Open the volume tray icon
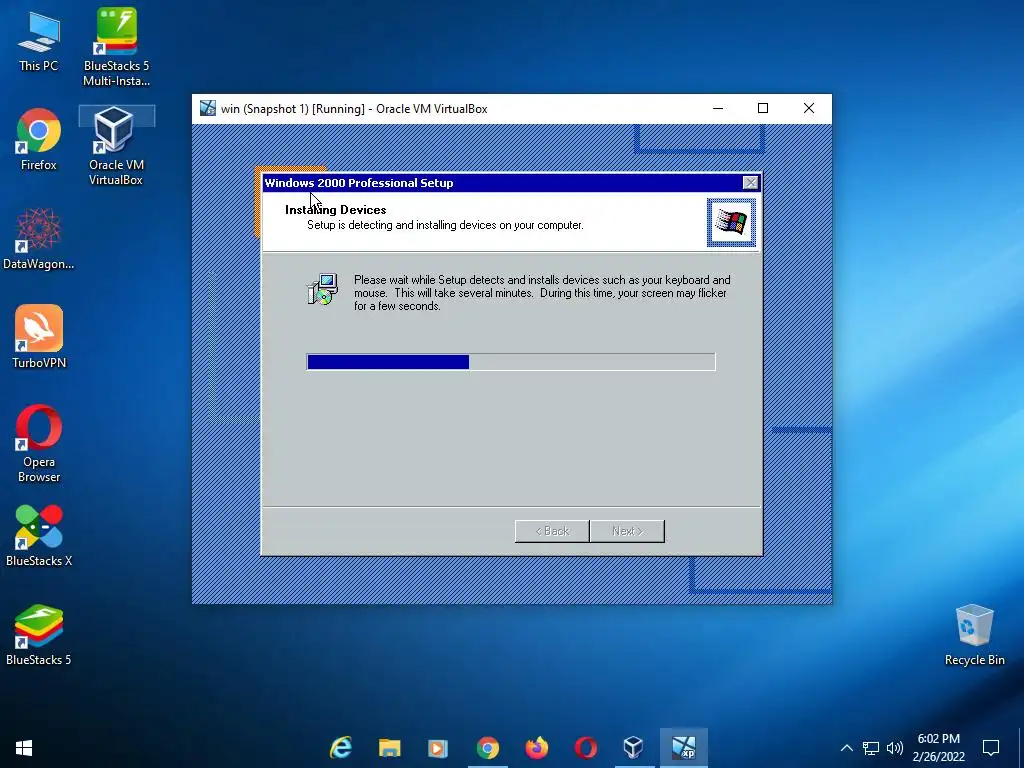The height and width of the screenshot is (768, 1024). click(x=895, y=748)
